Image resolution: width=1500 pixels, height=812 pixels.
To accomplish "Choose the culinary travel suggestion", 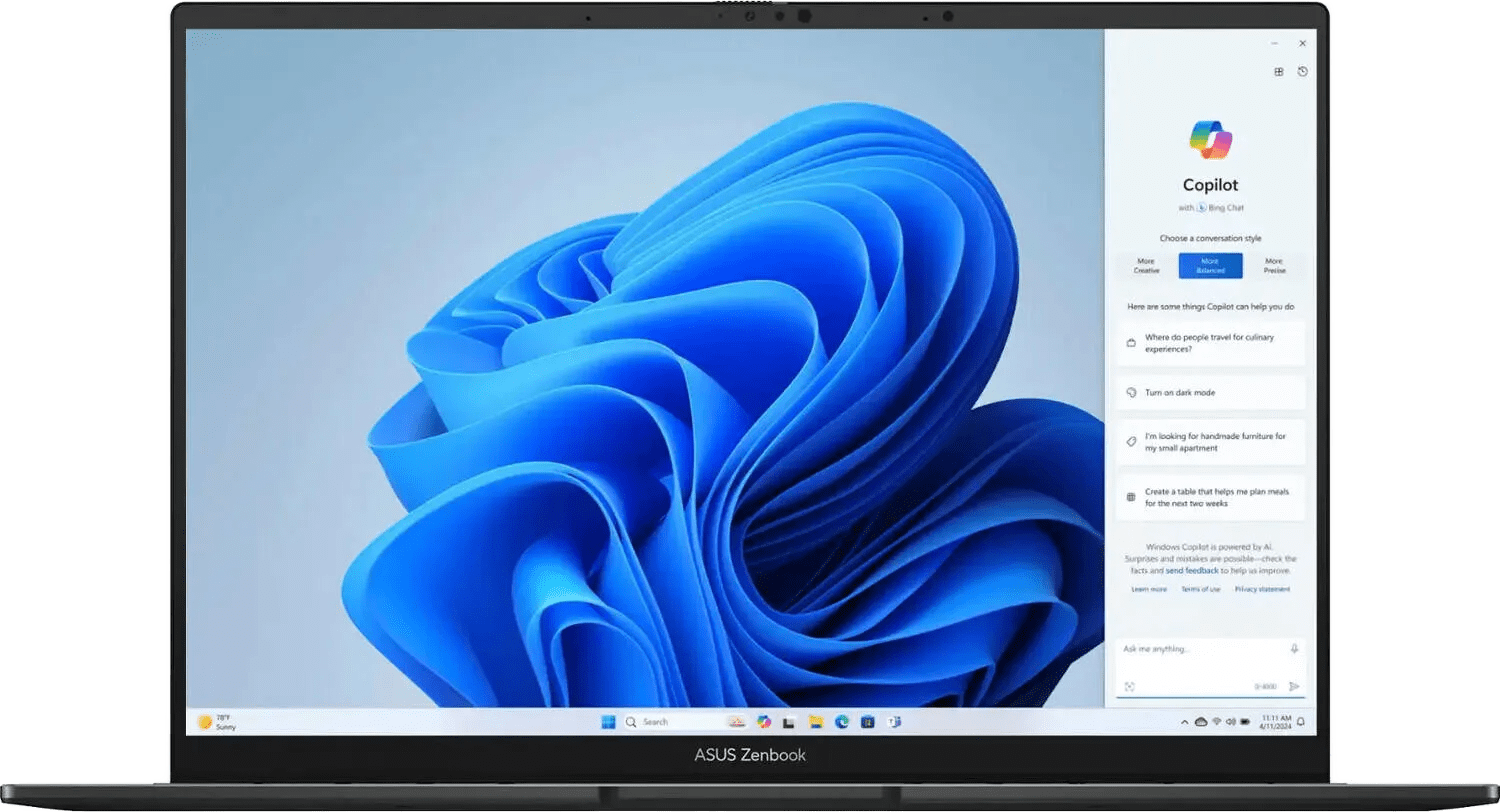I will [1211, 344].
